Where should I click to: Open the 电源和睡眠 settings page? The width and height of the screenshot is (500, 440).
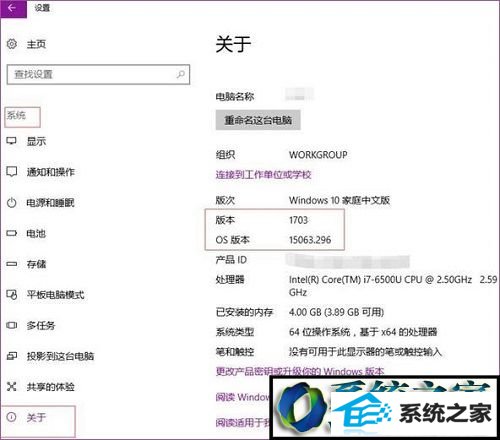point(51,203)
